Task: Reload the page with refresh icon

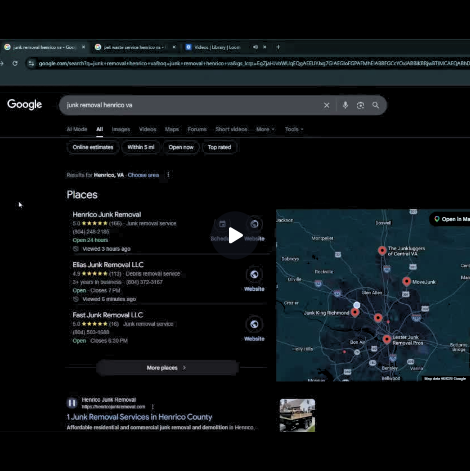Action: point(15,63)
